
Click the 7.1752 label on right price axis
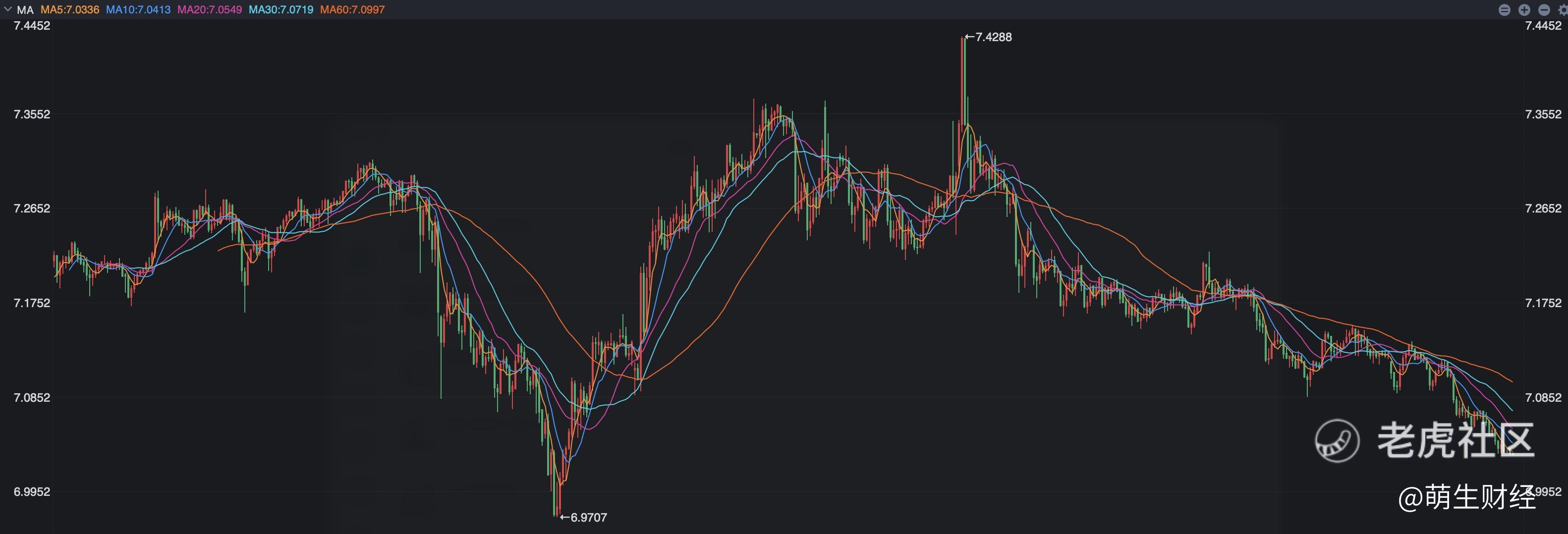coord(1543,303)
